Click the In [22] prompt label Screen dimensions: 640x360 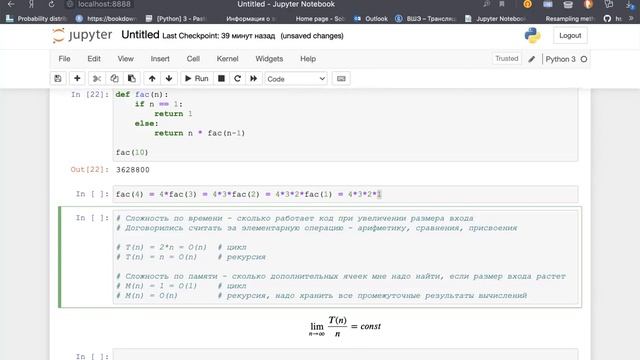[90, 94]
